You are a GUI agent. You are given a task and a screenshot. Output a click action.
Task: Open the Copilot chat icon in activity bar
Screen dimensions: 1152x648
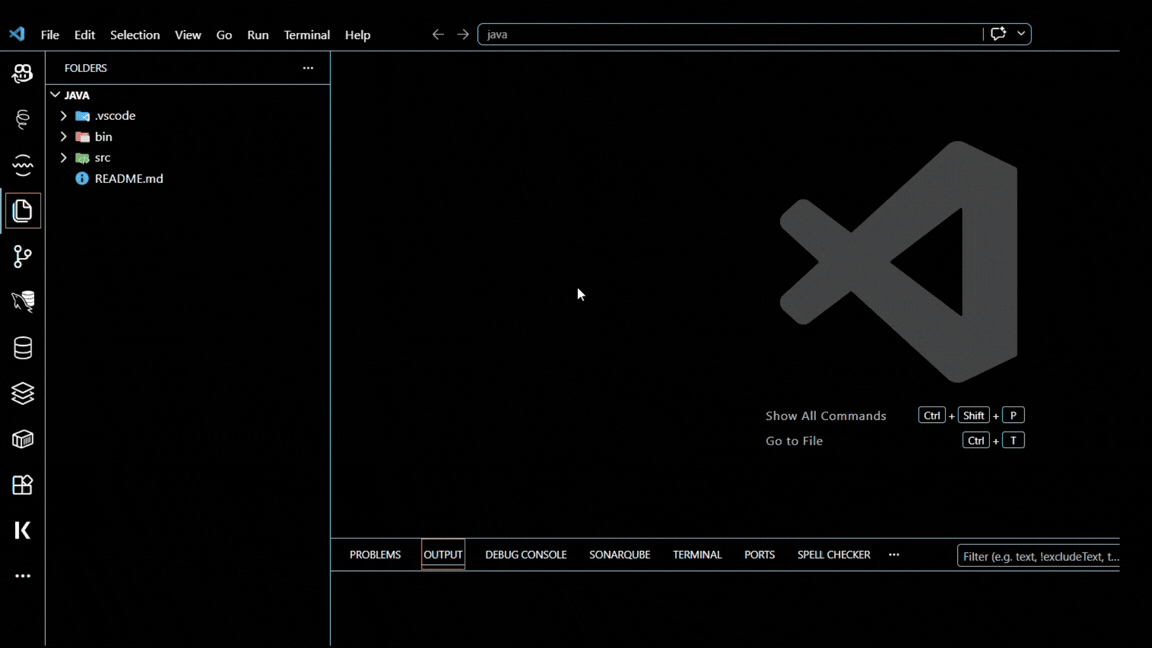[22, 73]
